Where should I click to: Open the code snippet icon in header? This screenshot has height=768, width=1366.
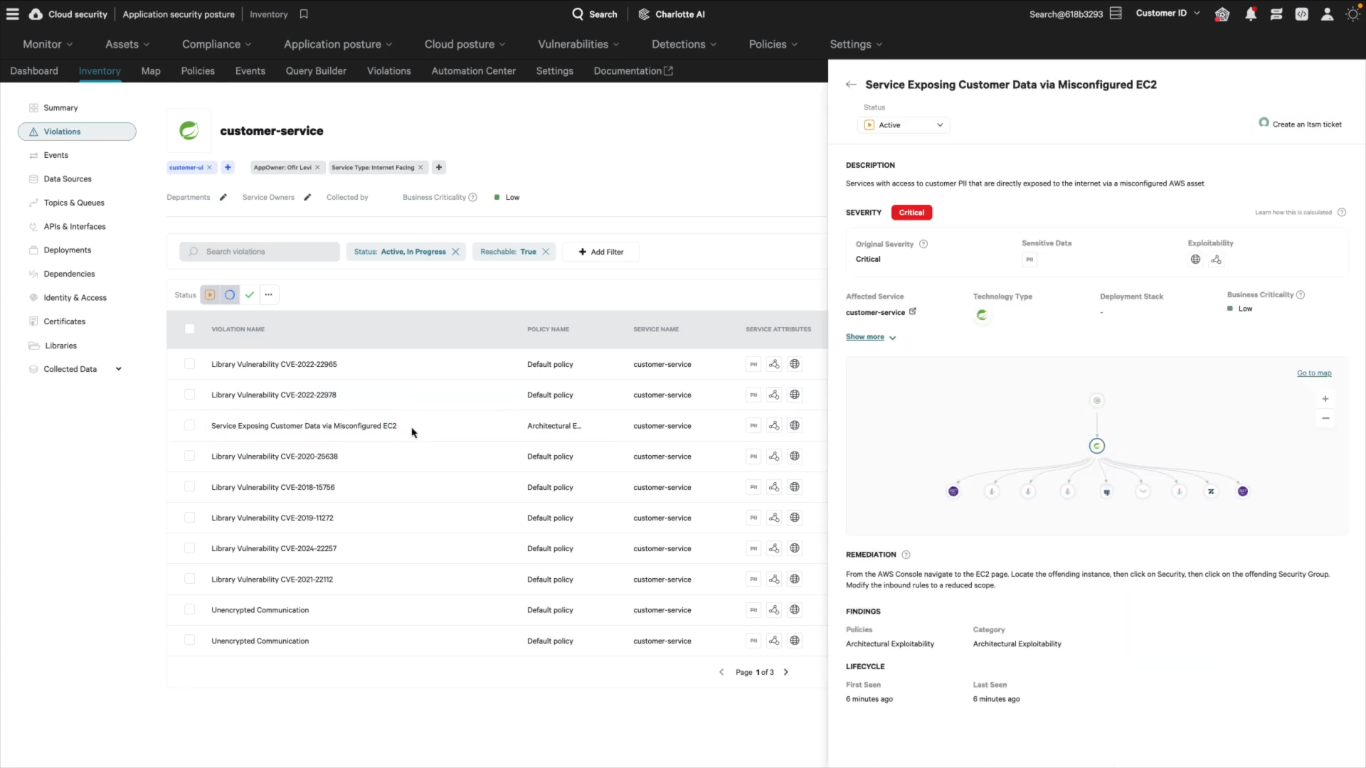[x=1301, y=14]
